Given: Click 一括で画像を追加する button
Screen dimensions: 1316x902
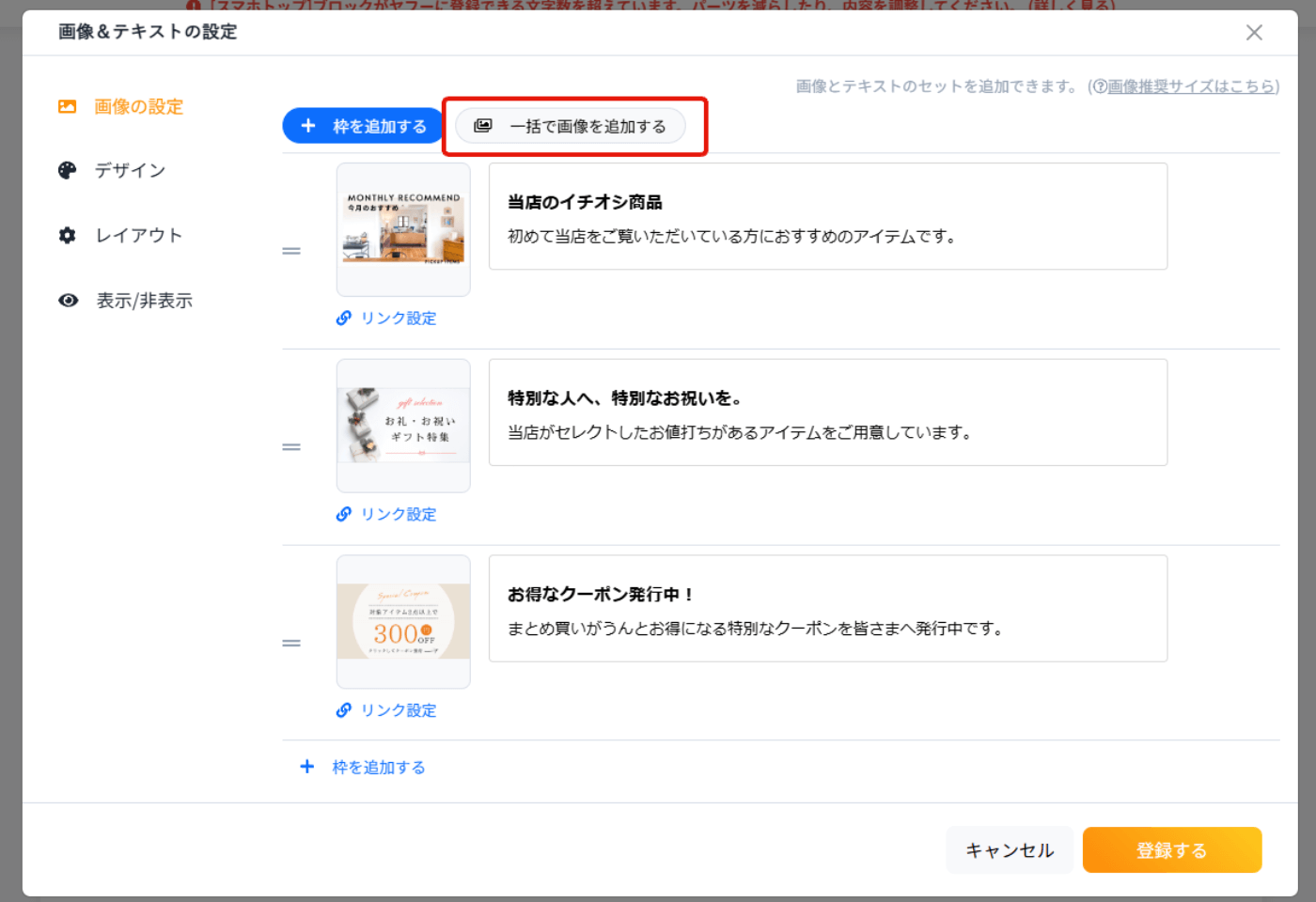Looking at the screenshot, I should [x=571, y=126].
